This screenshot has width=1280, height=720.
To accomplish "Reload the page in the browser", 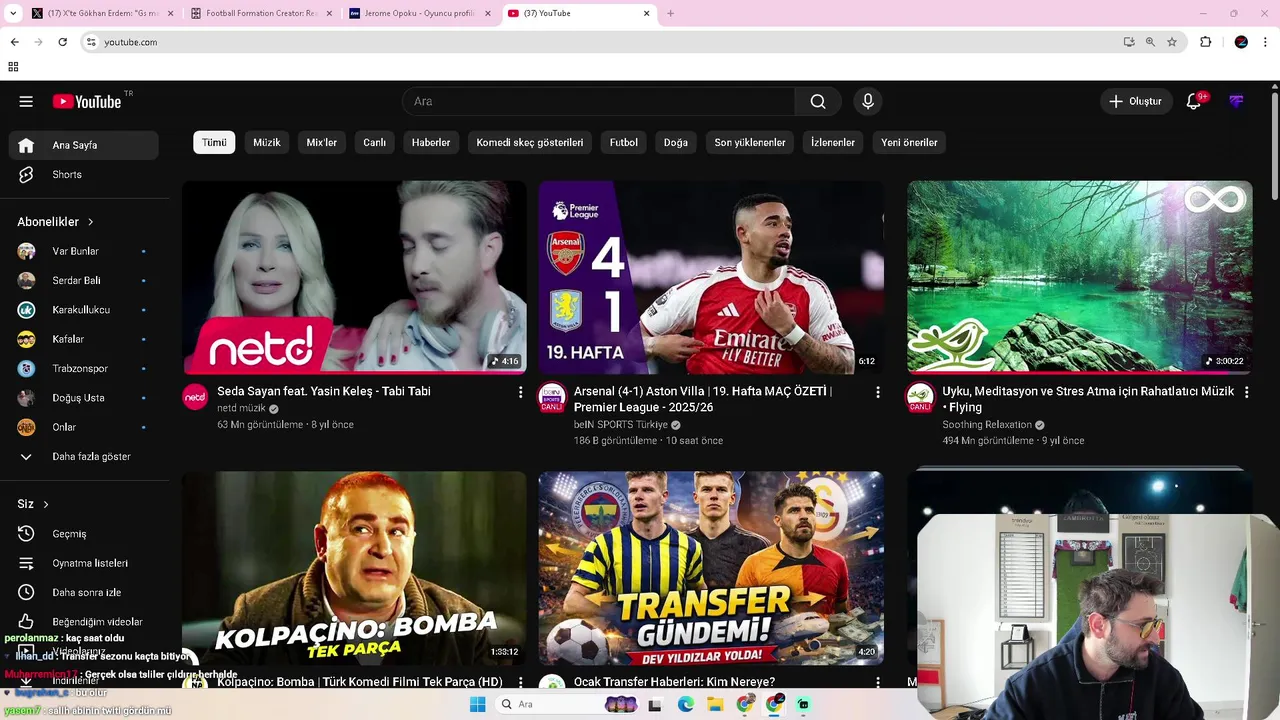I will (62, 42).
